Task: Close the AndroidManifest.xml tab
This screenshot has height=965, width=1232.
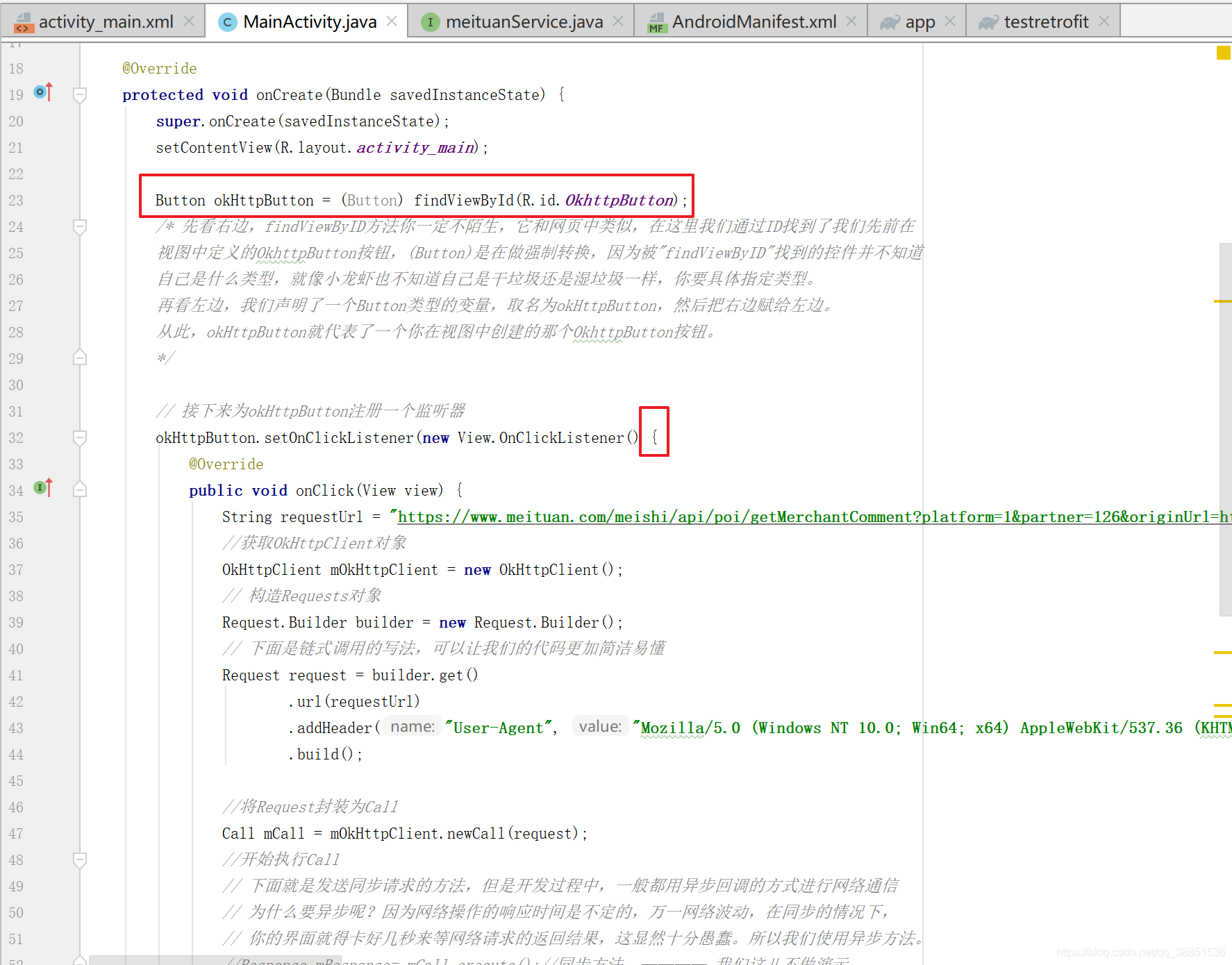Action: (x=851, y=22)
